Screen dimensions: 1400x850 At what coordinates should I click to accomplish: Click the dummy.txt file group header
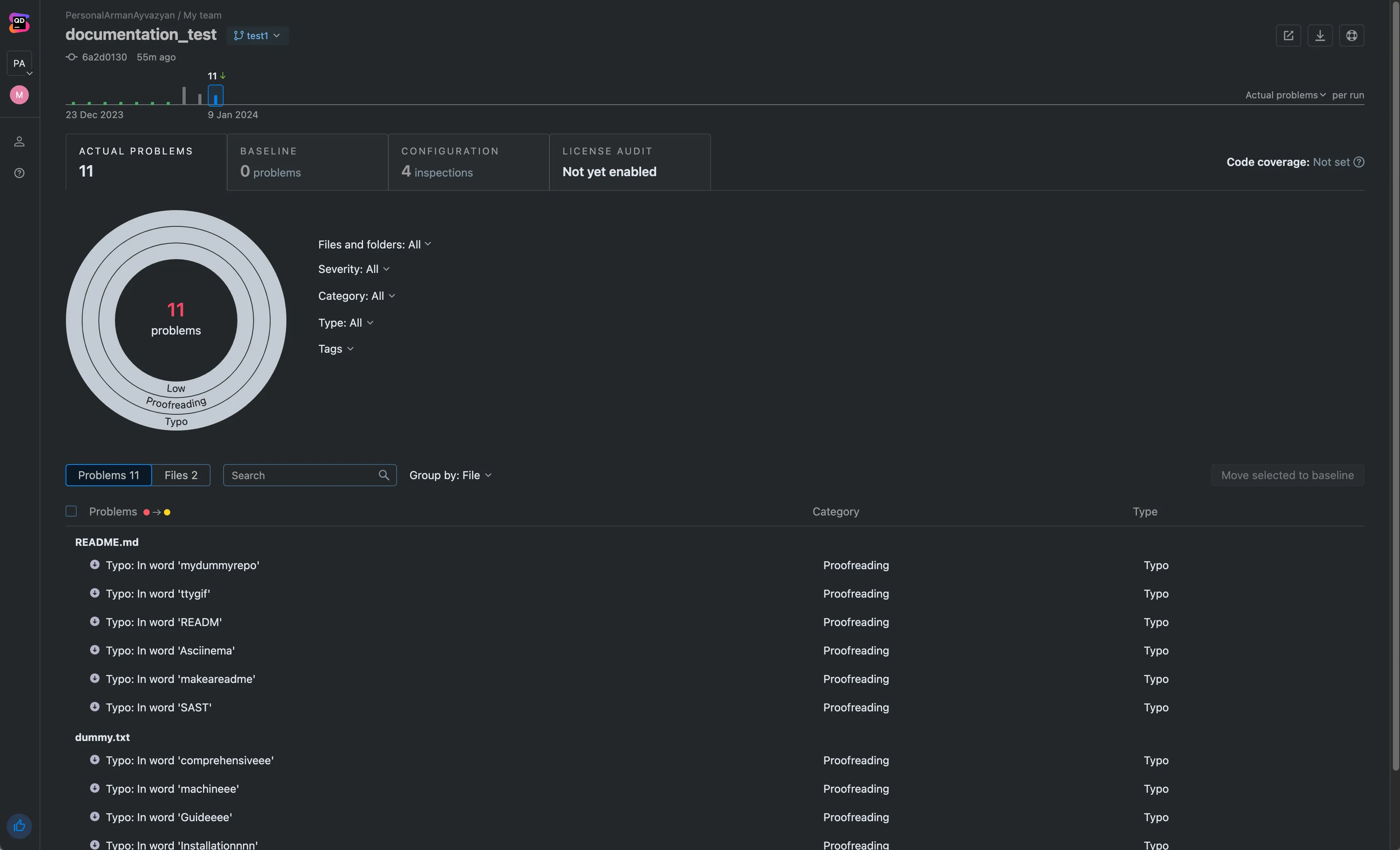click(x=102, y=737)
